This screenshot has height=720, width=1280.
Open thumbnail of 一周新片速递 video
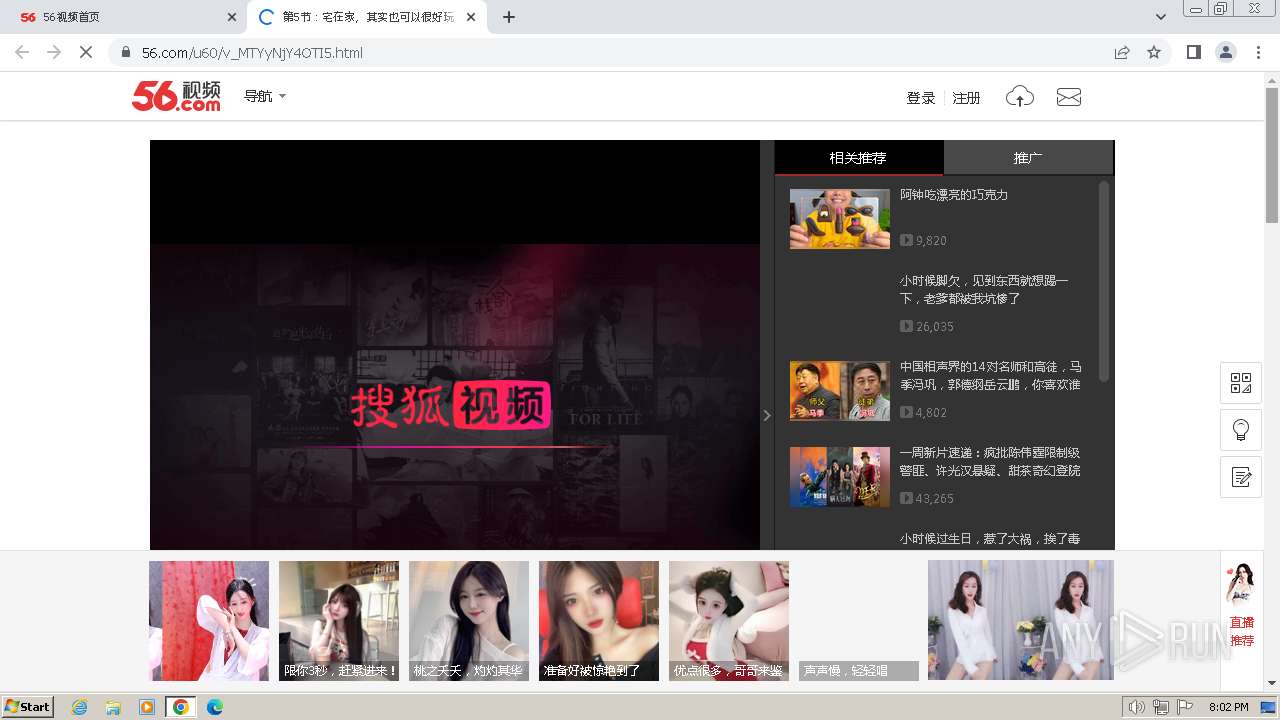840,477
